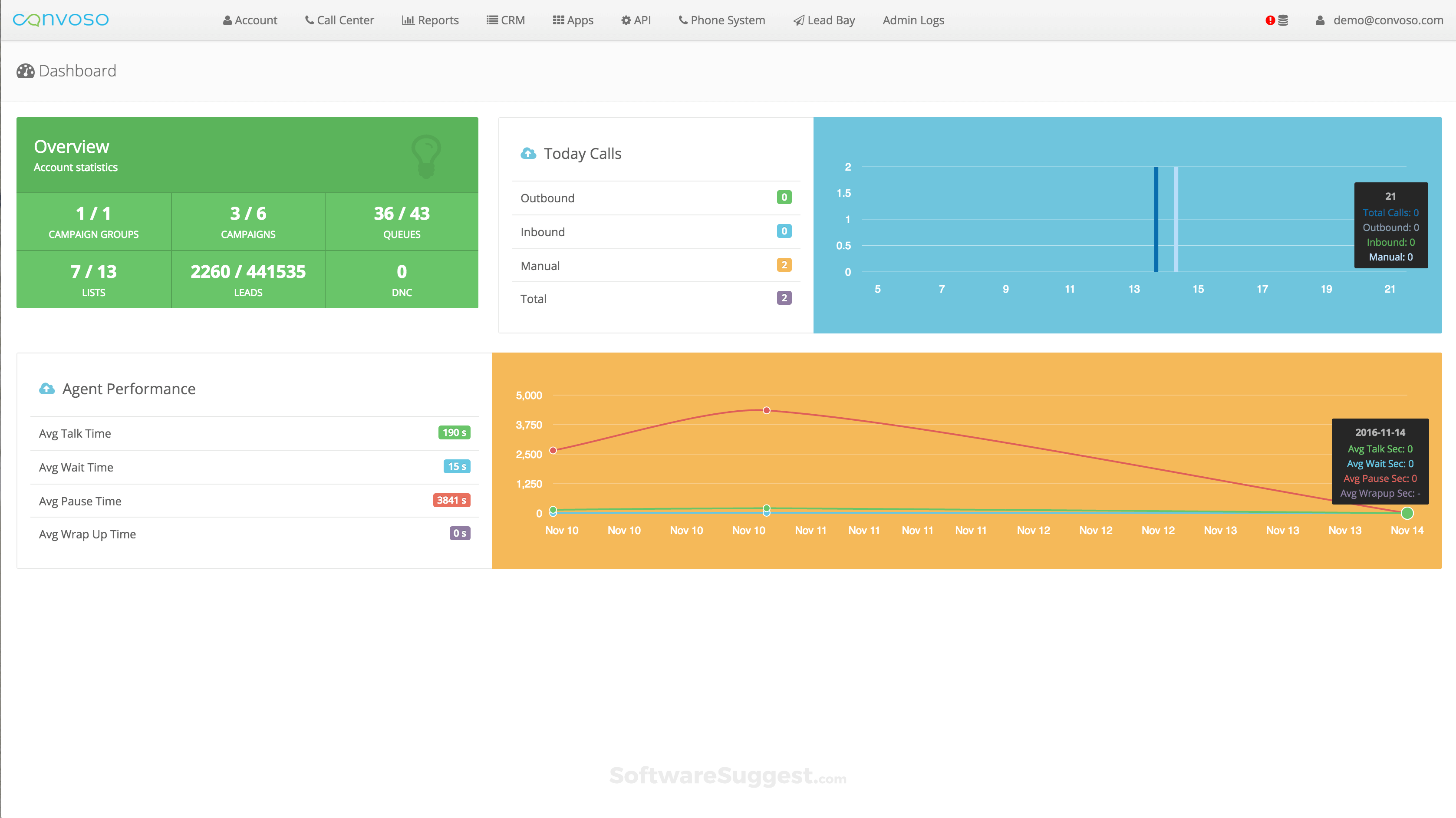Click the lightbulb icon in Overview panel

(x=426, y=157)
